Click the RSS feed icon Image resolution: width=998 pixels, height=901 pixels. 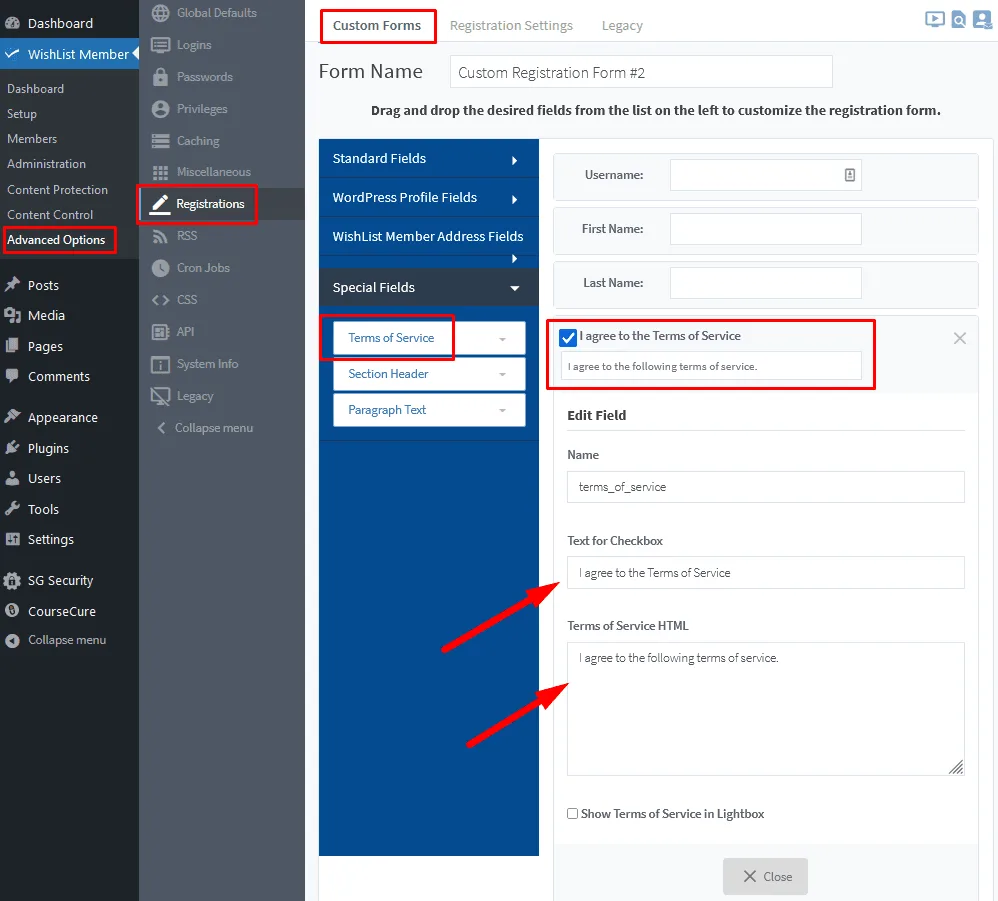point(160,236)
